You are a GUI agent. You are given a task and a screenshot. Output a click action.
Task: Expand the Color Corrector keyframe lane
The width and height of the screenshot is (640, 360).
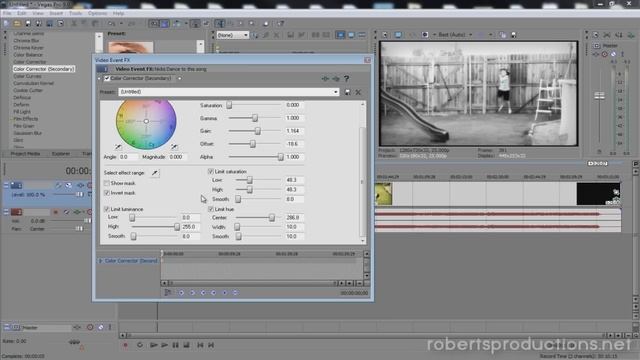click(x=100, y=261)
